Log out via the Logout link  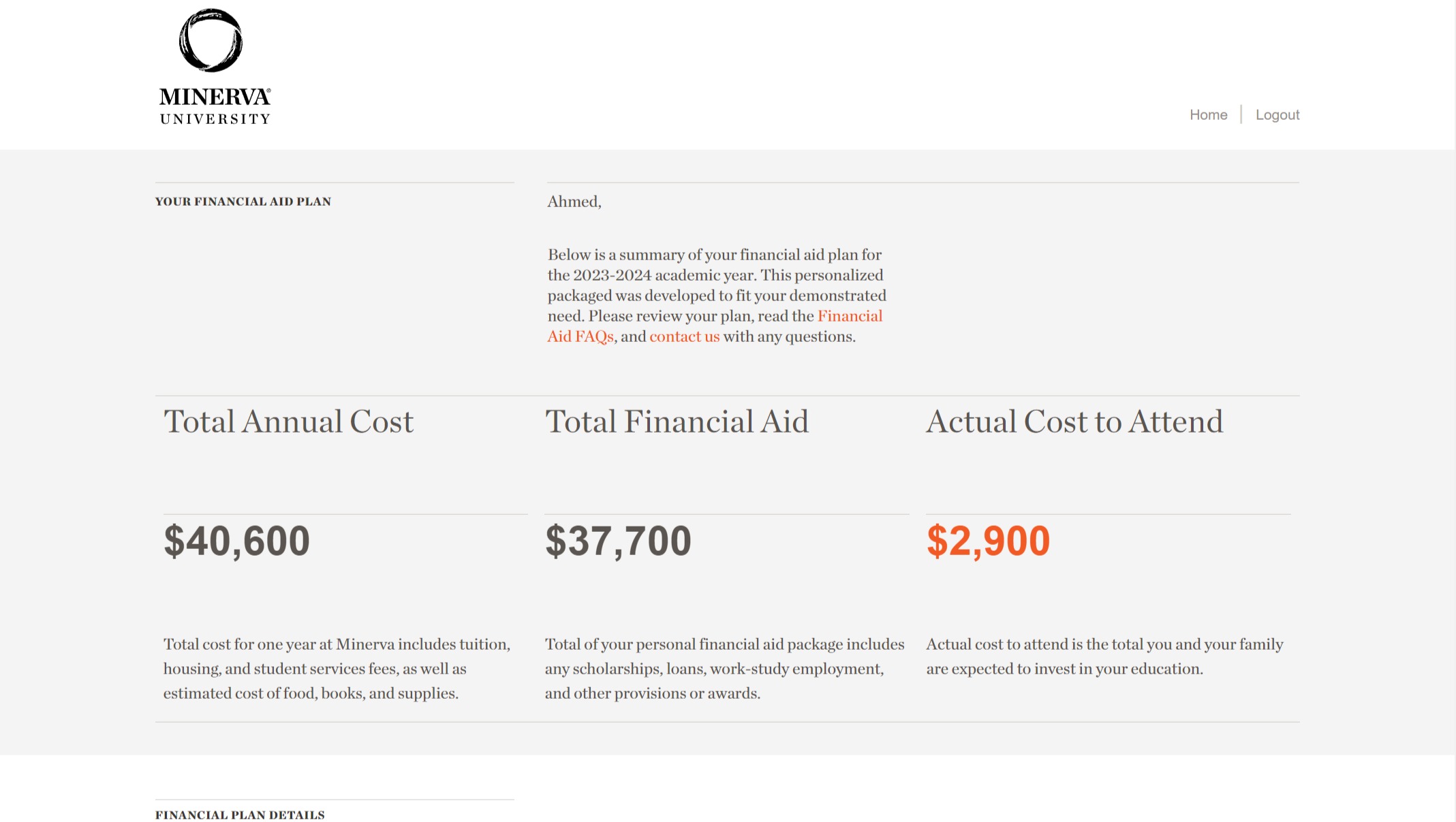(x=1277, y=115)
